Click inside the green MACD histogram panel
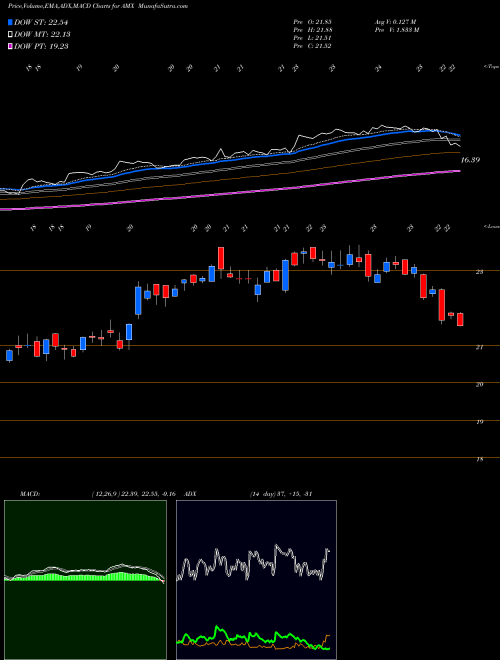 (85, 580)
